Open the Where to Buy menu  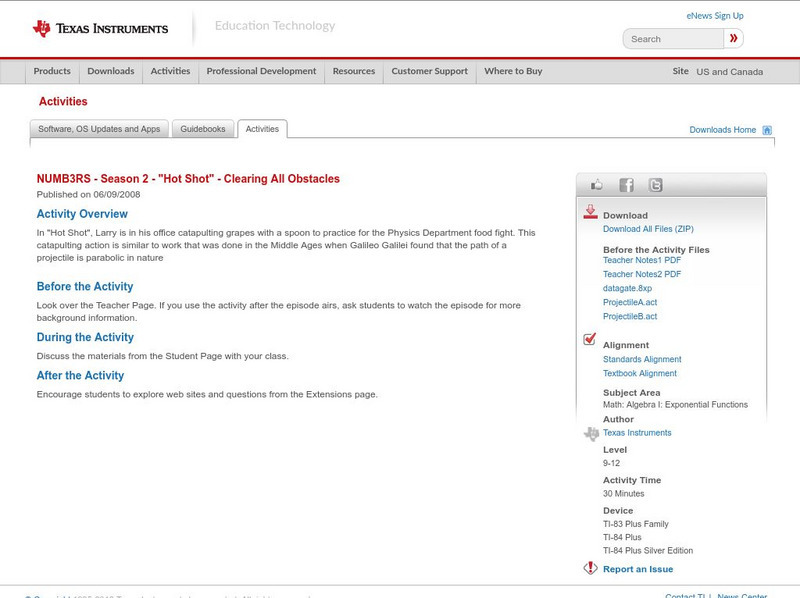(x=513, y=71)
